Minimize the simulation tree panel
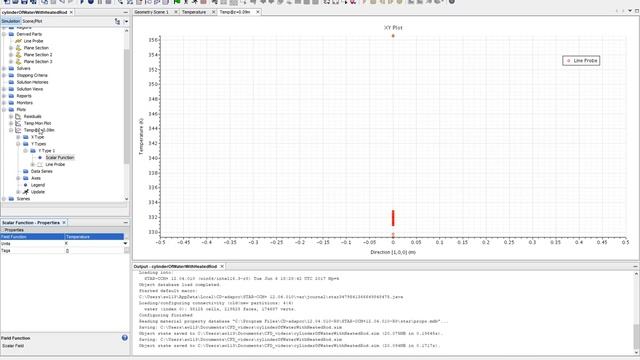 pos(126,13)
